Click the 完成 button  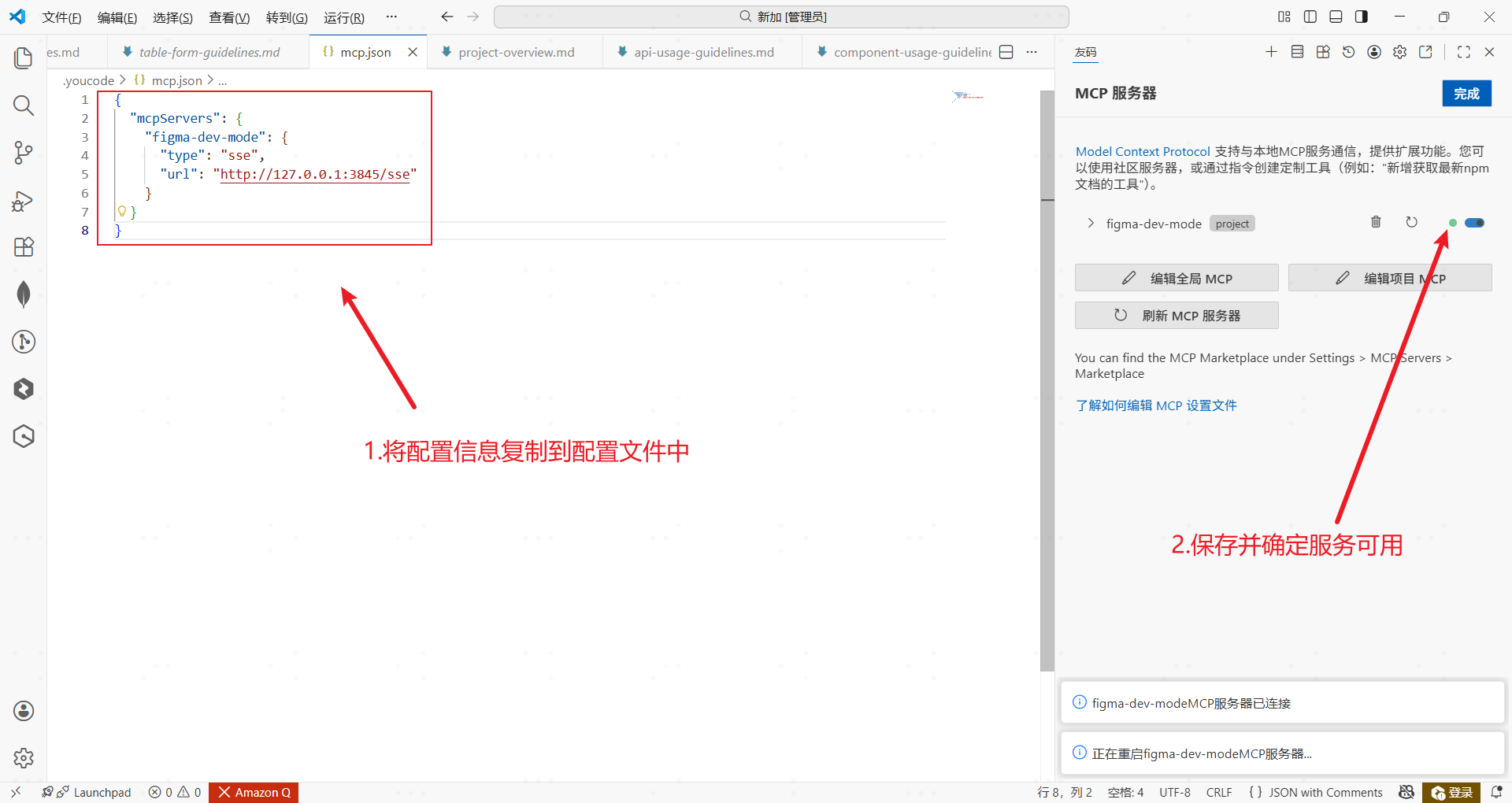point(1466,94)
